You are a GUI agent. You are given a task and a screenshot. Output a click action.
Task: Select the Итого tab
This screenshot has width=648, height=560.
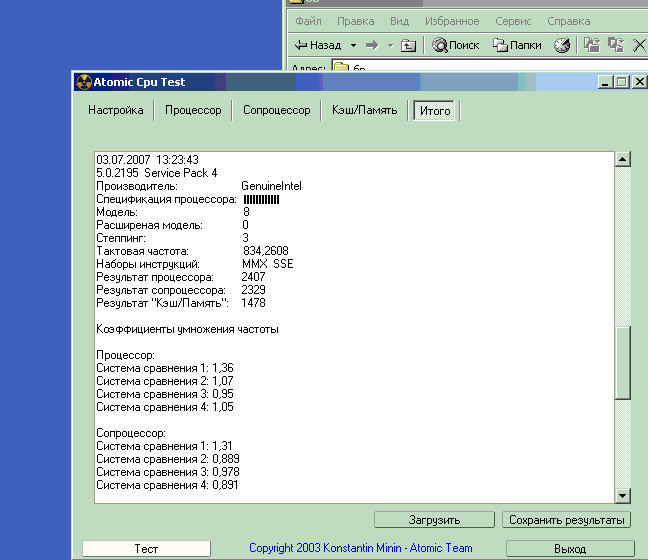pyautogui.click(x=434, y=110)
